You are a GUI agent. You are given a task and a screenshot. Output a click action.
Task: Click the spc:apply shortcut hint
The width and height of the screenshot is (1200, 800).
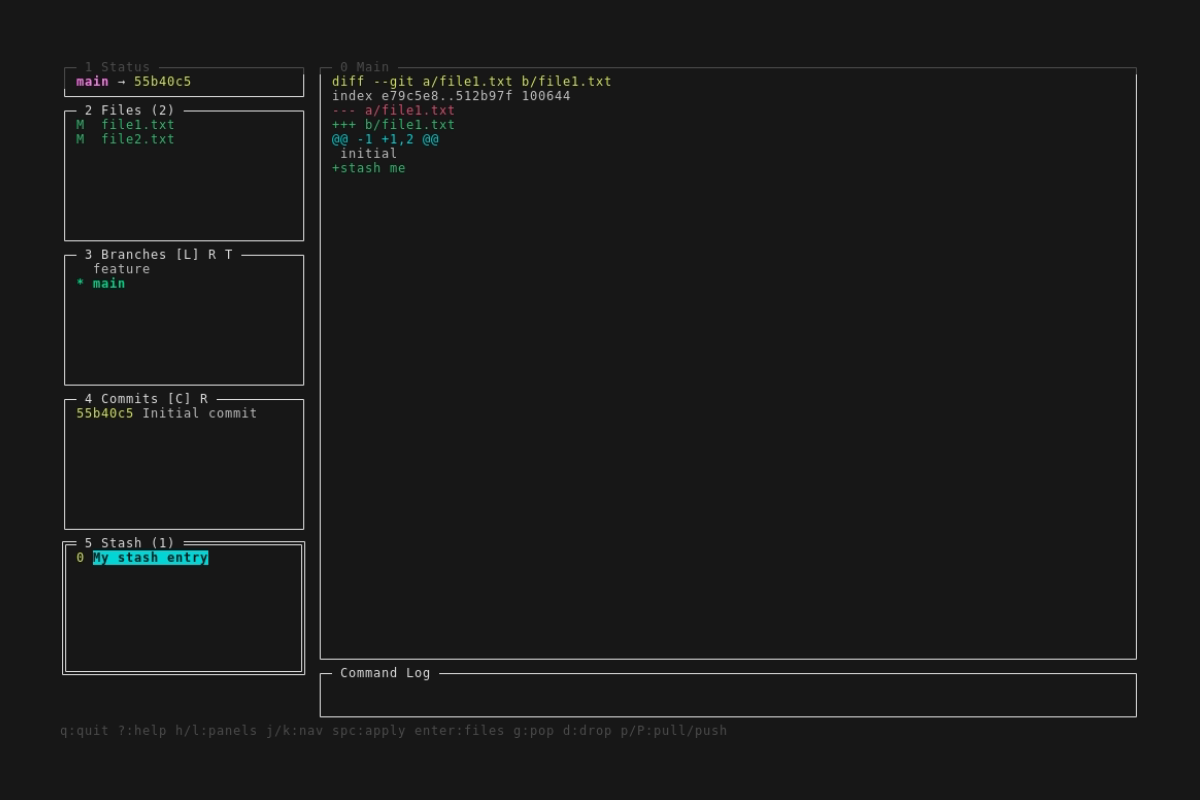click(x=369, y=731)
